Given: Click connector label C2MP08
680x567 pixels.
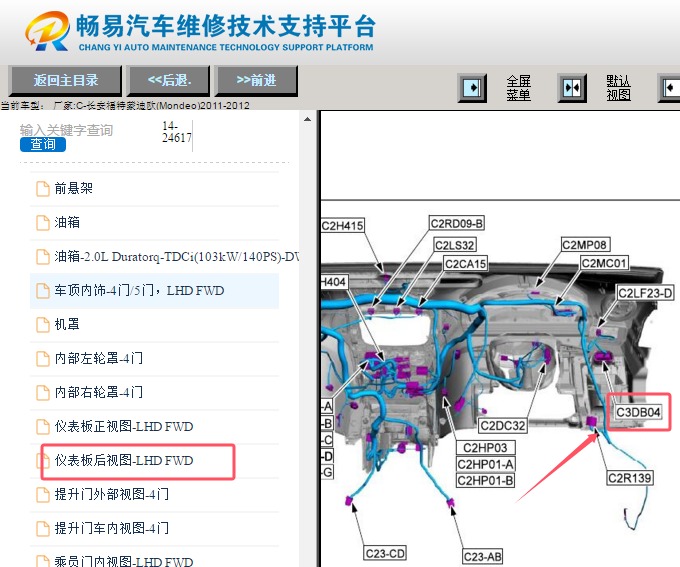Looking at the screenshot, I should 585,245.
